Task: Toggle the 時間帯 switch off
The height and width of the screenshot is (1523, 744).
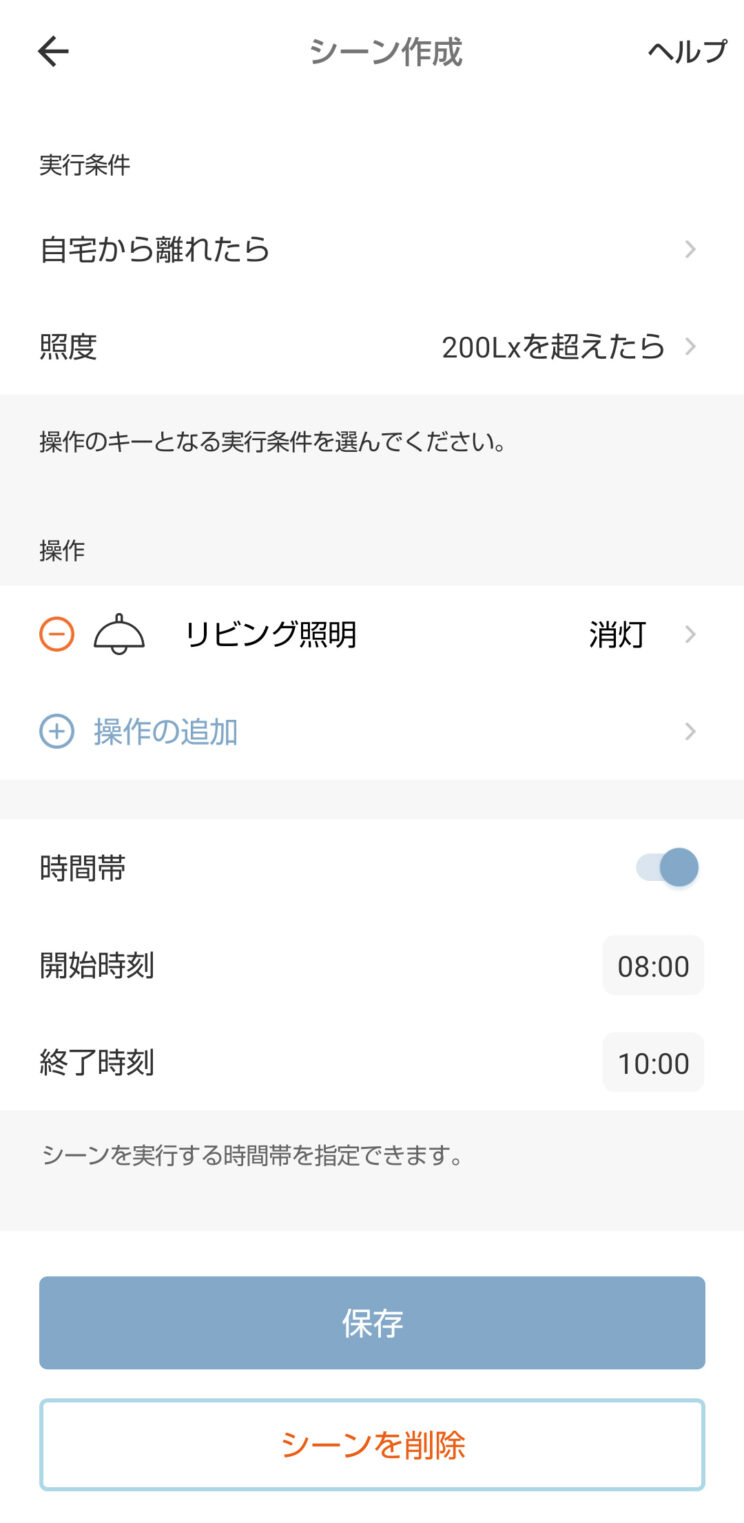Action: click(x=668, y=868)
